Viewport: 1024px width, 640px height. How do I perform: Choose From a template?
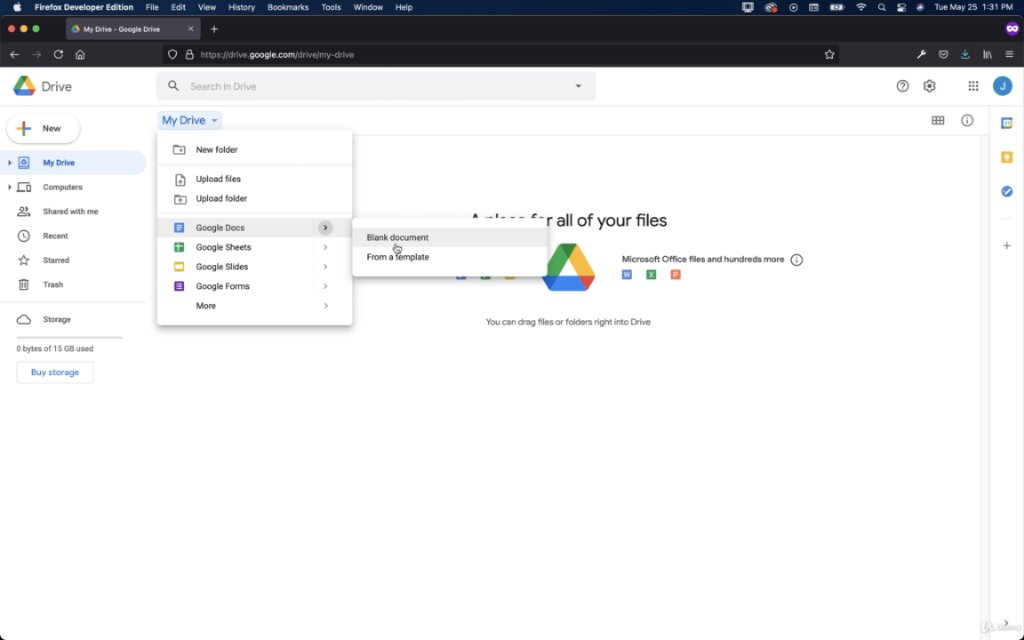pyautogui.click(x=449, y=257)
